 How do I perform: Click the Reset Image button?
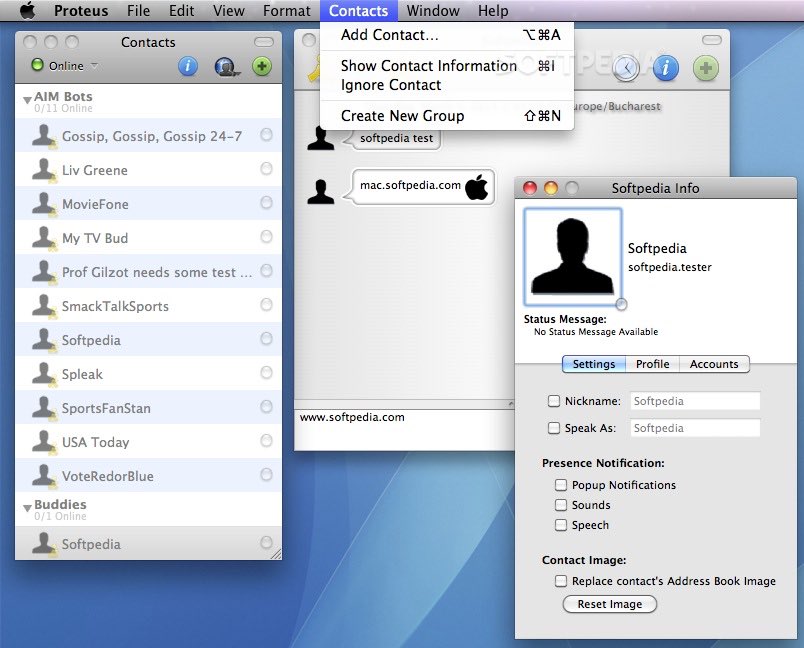click(610, 604)
